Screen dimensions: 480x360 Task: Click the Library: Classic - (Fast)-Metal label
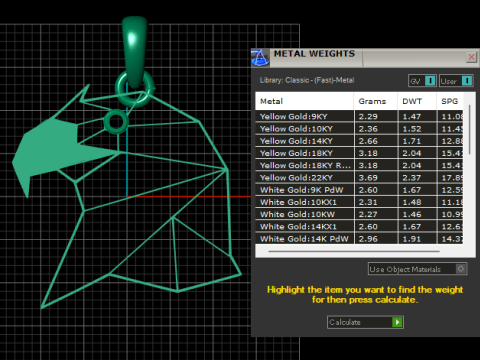tap(307, 80)
